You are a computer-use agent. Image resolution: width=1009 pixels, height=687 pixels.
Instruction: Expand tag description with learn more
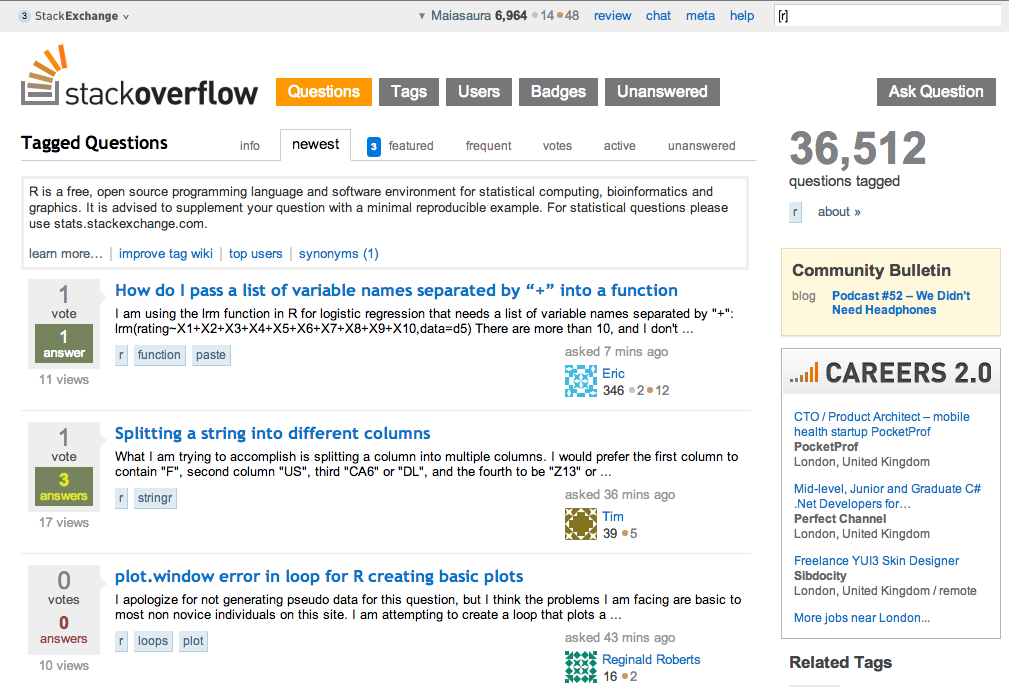[x=66, y=254]
